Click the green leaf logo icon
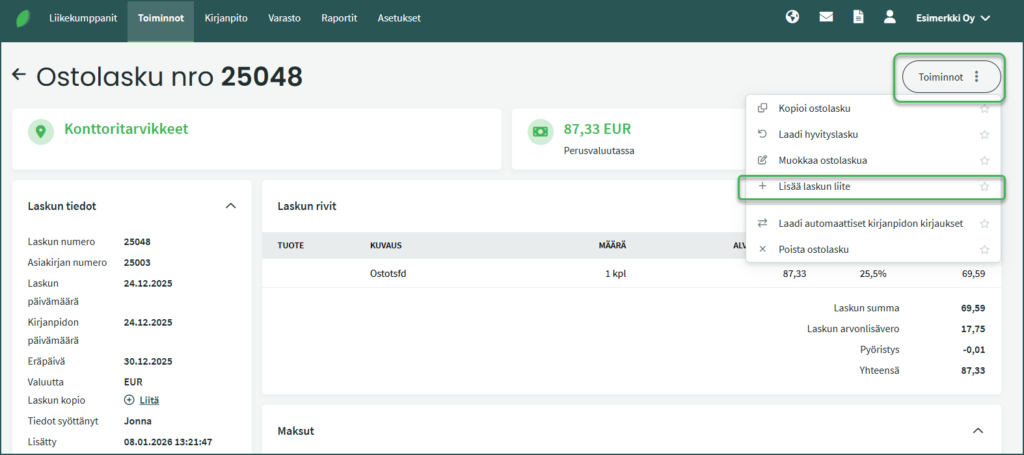 [23, 18]
